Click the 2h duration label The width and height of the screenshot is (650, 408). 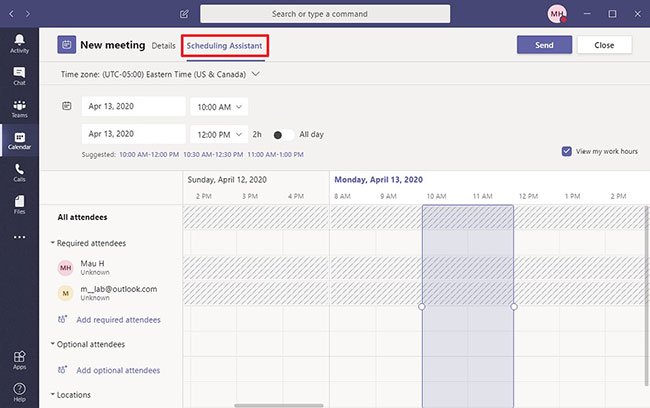tap(257, 134)
